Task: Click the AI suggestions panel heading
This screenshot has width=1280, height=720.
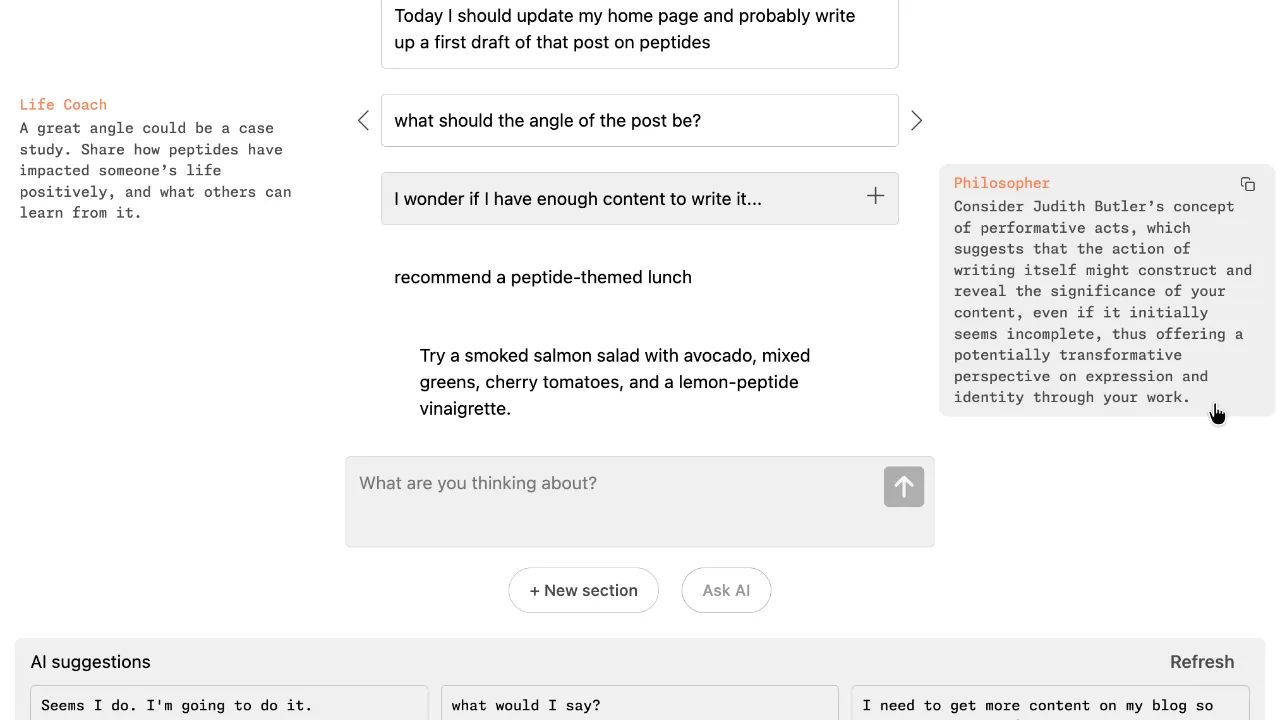Action: coord(90,662)
